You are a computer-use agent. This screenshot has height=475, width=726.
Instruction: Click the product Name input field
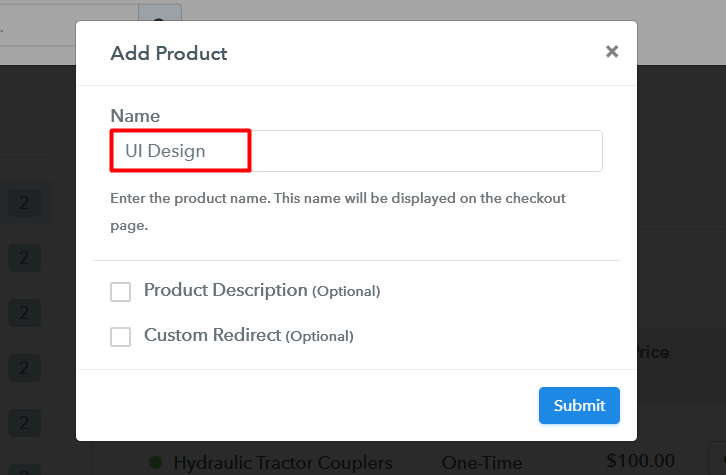click(x=356, y=151)
